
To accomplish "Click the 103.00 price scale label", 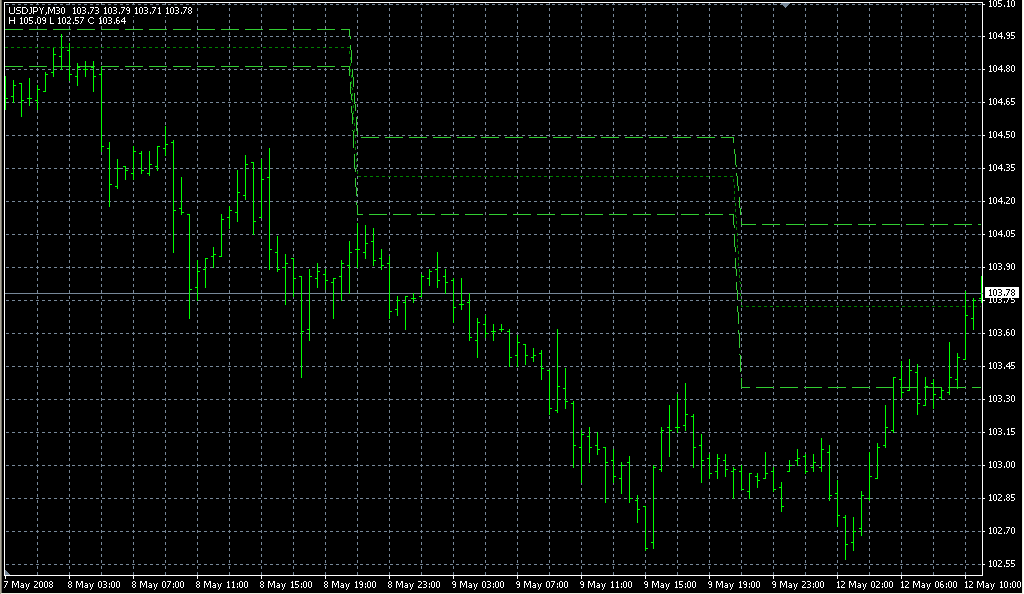I will pos(1002,465).
